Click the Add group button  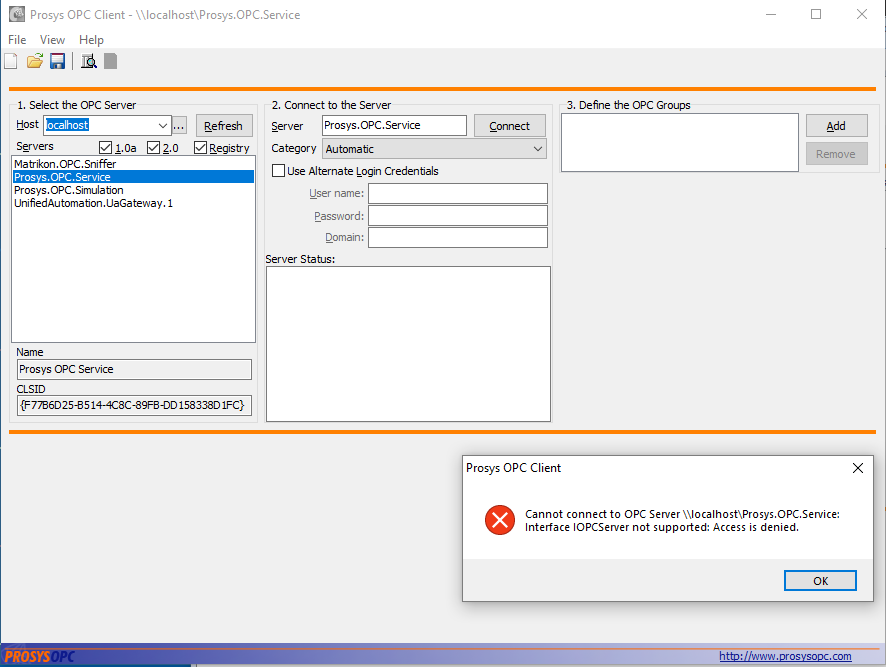click(x=836, y=125)
